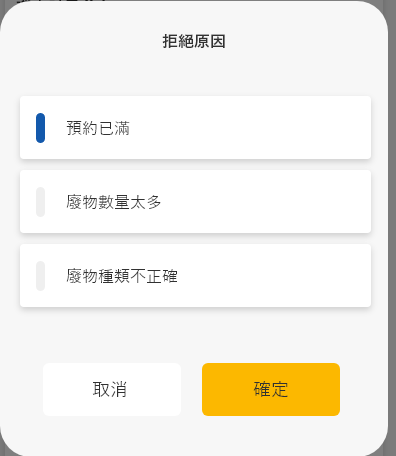The height and width of the screenshot is (456, 396).
Task: Confirm with the yellow 確定 button
Action: (x=271, y=389)
